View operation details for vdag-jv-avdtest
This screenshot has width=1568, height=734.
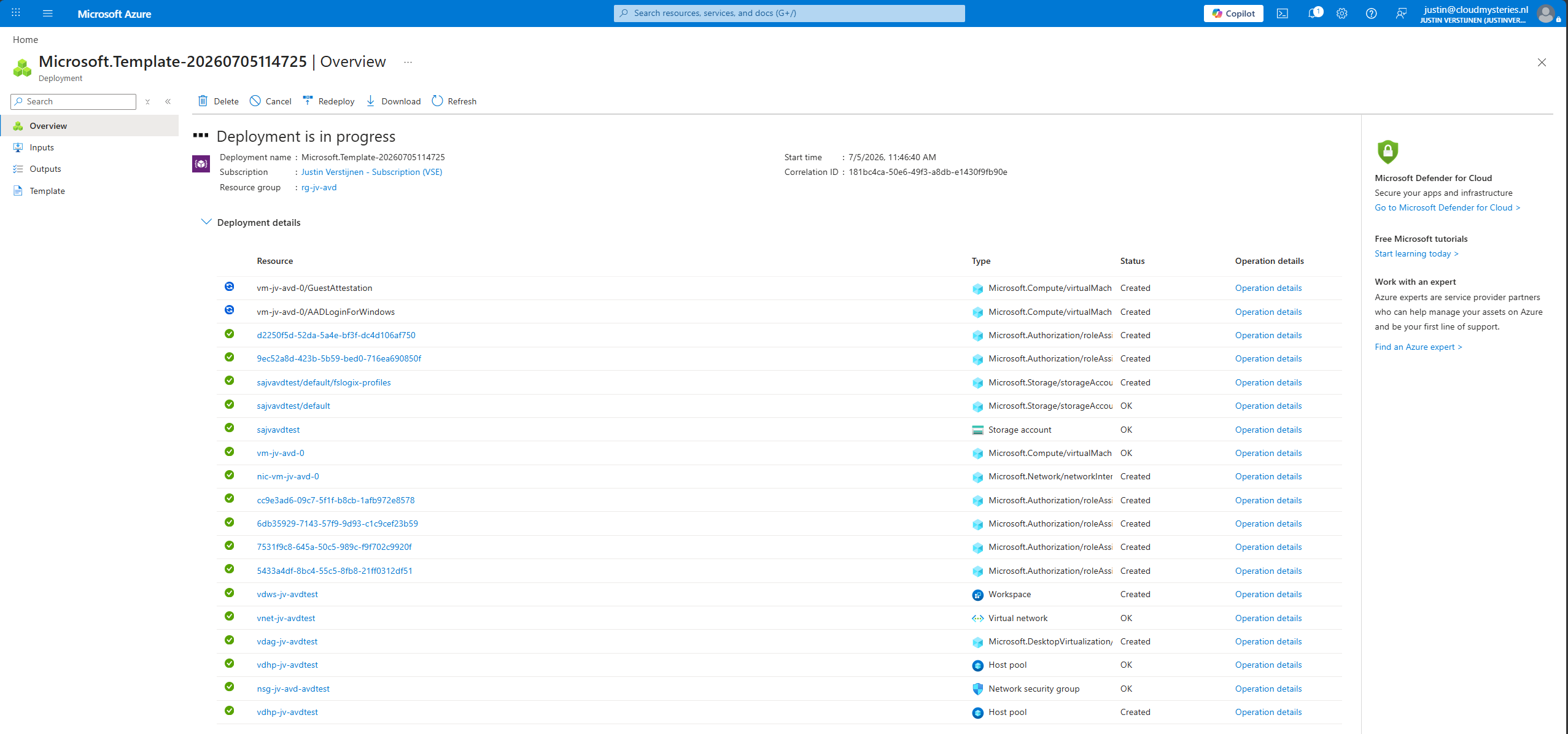pyautogui.click(x=1268, y=641)
